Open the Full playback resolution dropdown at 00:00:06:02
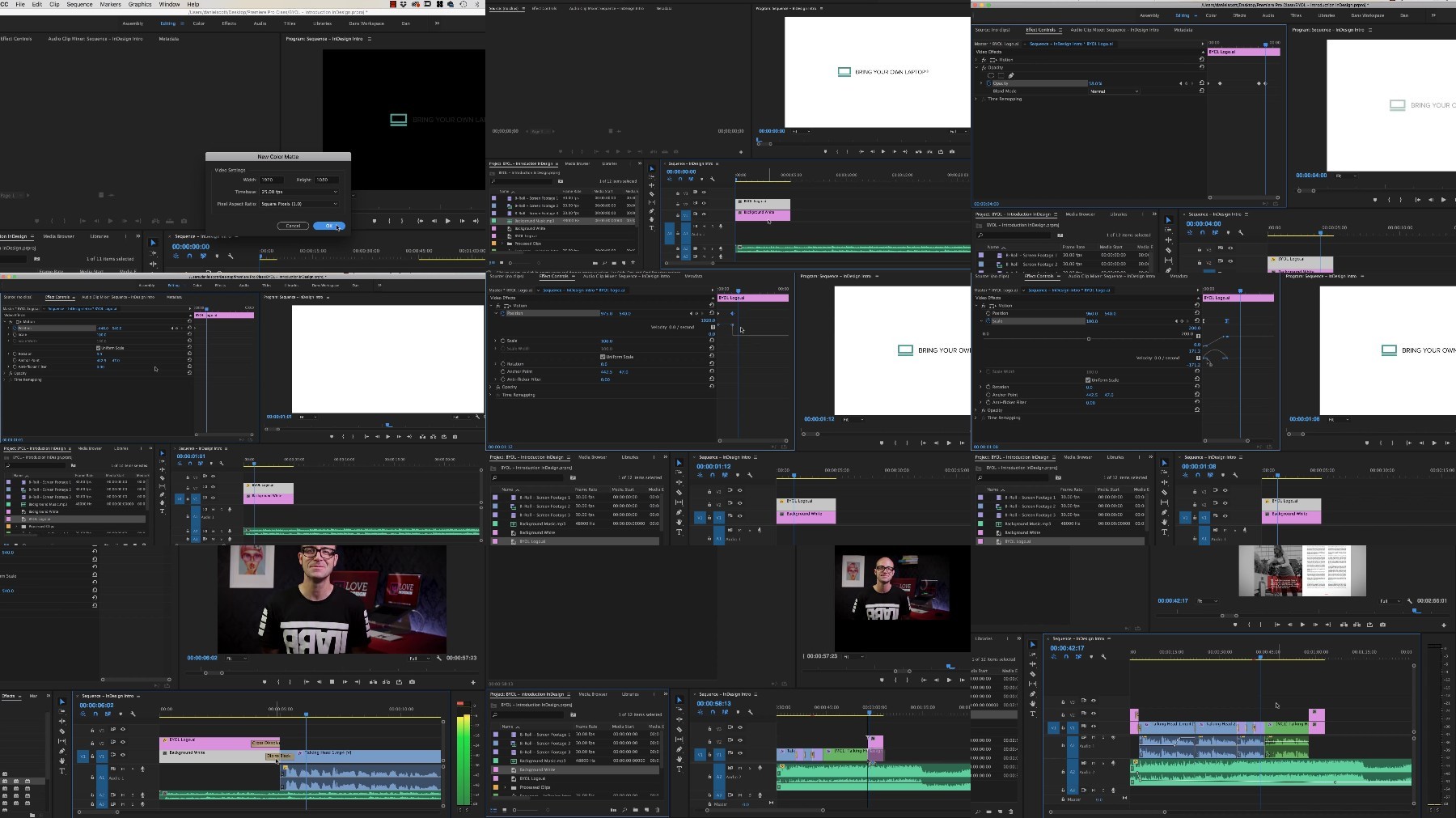The width and height of the screenshot is (1456, 818). pos(417,659)
